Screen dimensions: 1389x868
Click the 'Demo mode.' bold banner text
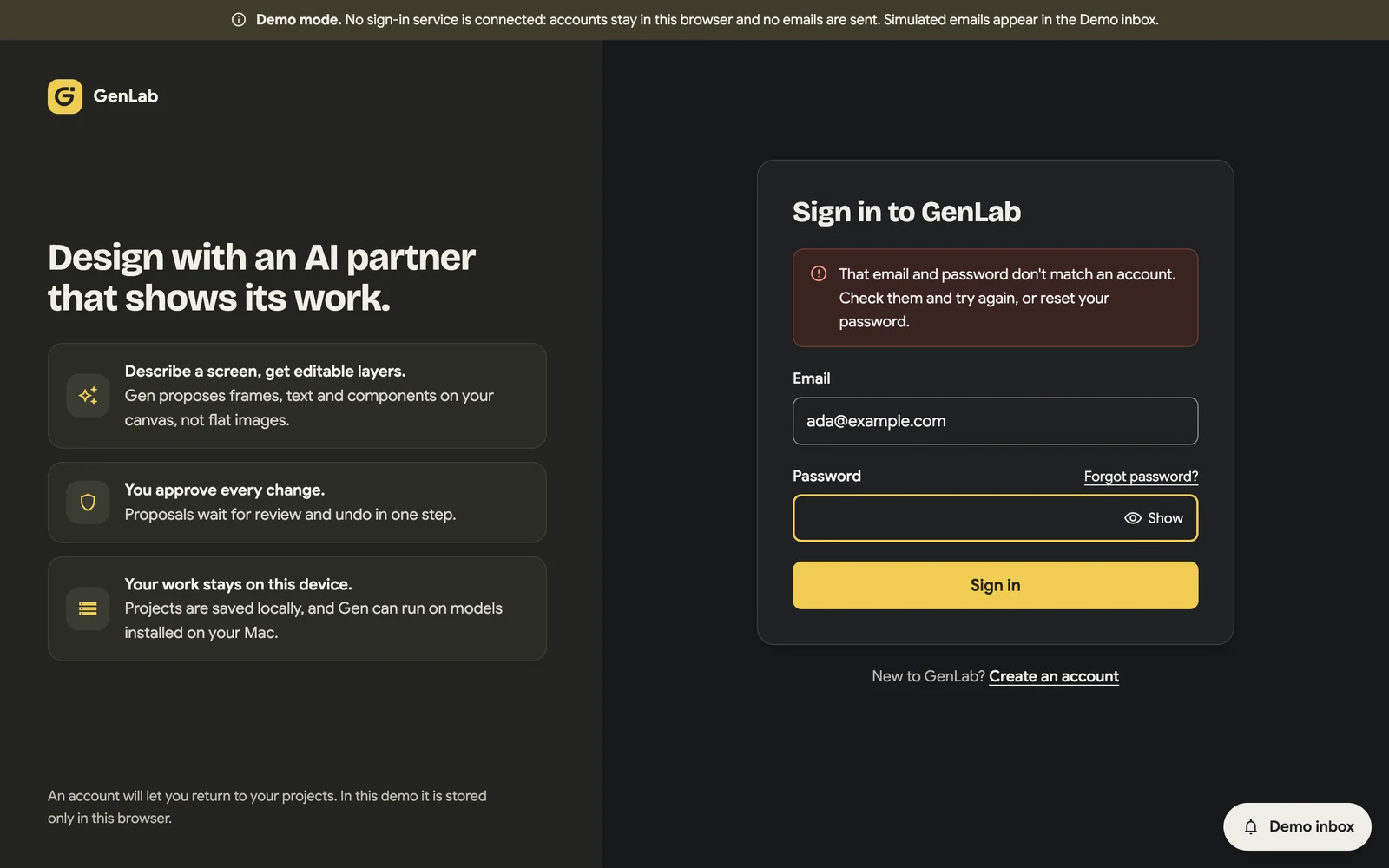point(299,20)
